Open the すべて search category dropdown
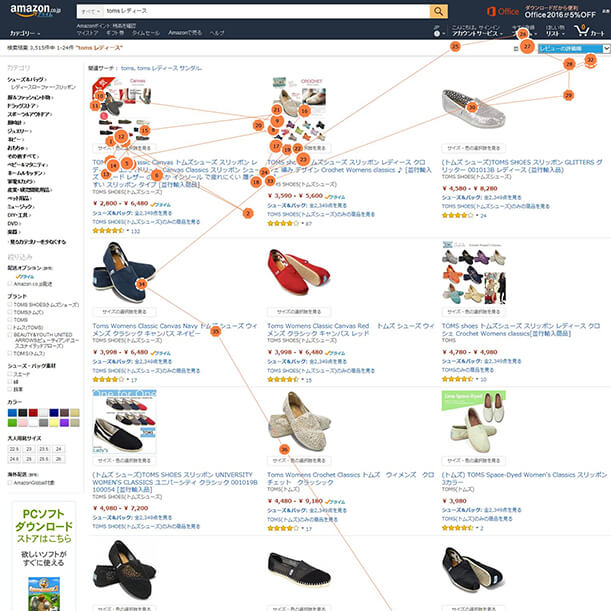This screenshot has width=611, height=611. [x=91, y=12]
